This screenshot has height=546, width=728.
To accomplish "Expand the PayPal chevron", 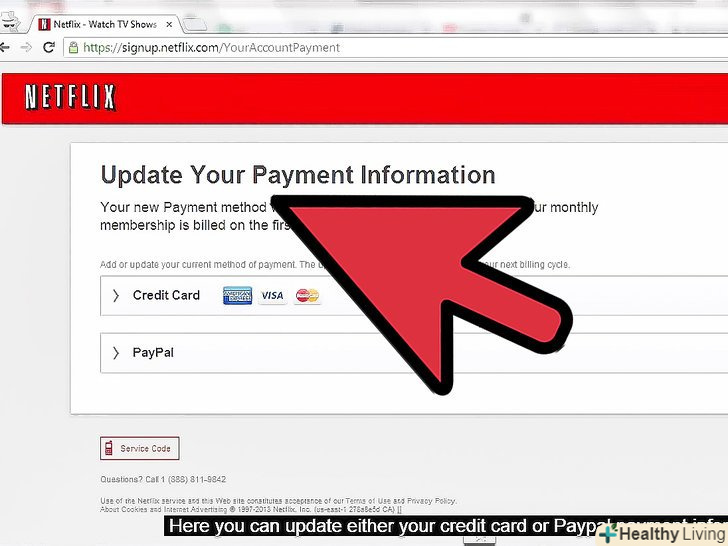I will click(x=116, y=353).
